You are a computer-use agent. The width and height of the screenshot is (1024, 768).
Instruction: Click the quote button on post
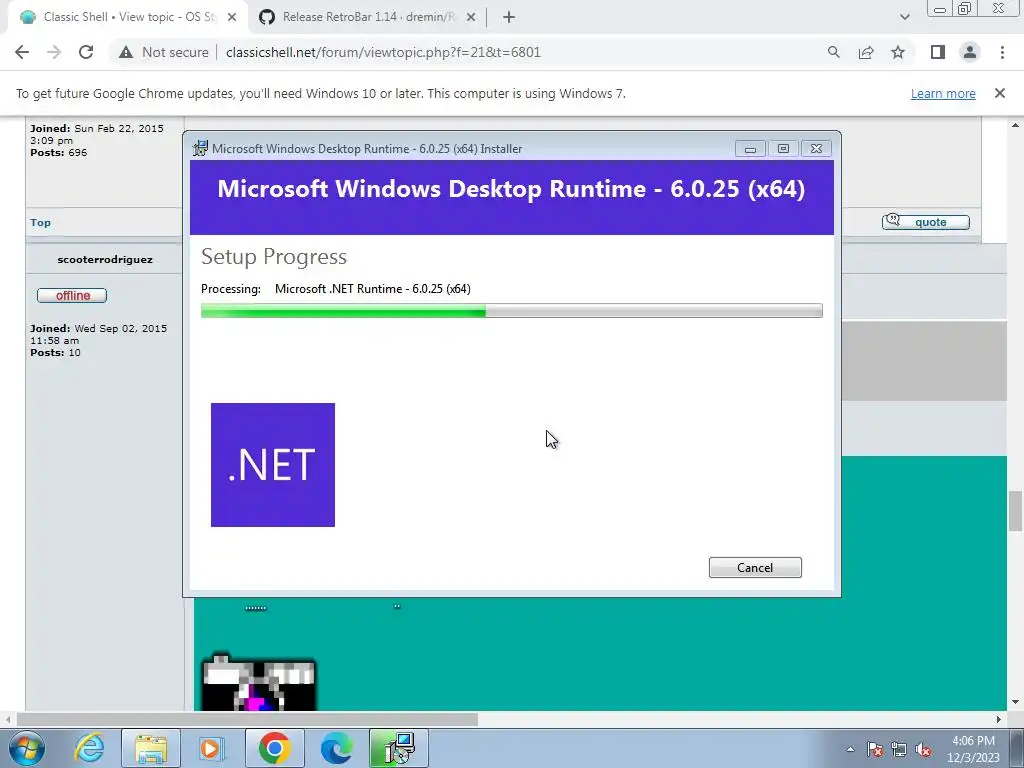pyautogui.click(x=925, y=222)
